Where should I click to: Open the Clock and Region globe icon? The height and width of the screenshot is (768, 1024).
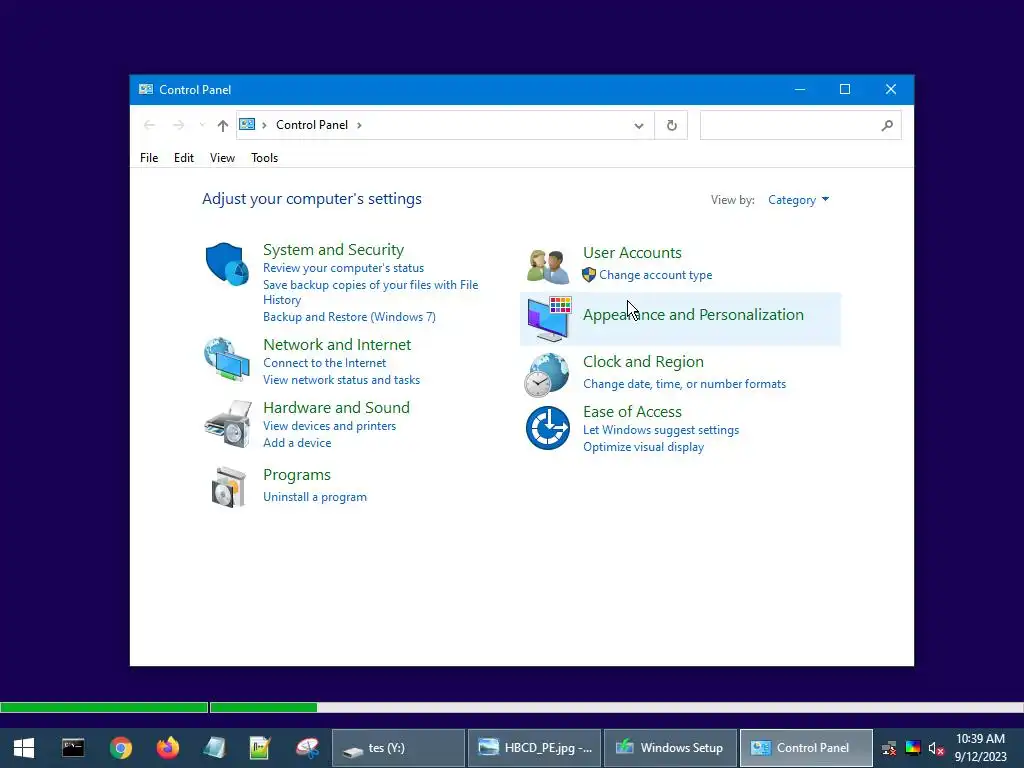tap(547, 375)
